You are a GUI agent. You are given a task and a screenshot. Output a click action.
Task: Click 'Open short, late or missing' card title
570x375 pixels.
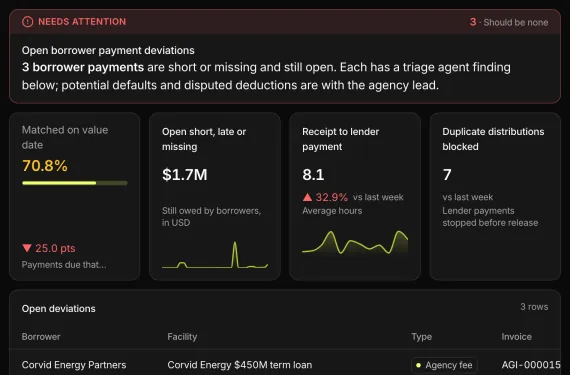coord(204,139)
